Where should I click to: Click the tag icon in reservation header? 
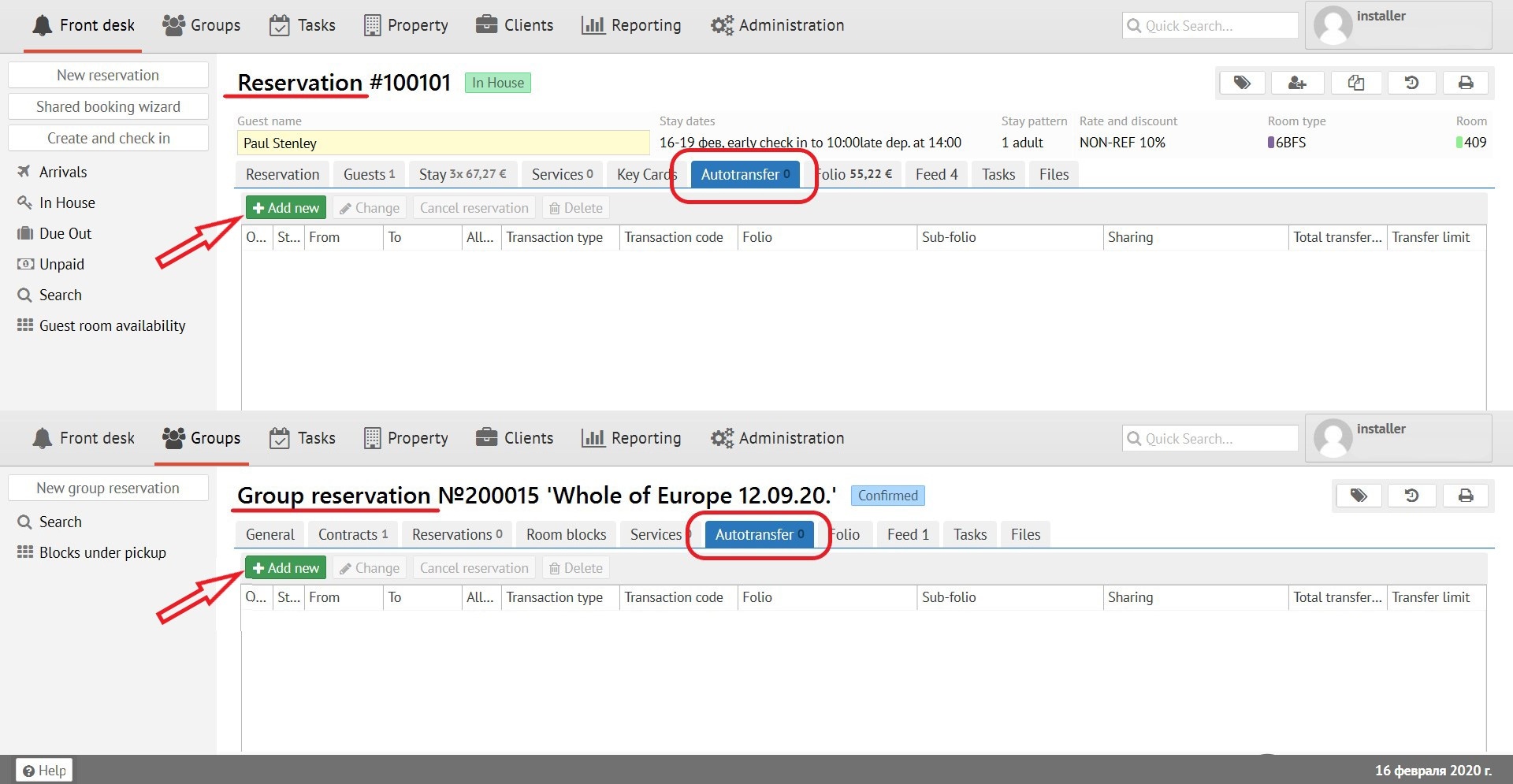(x=1242, y=83)
